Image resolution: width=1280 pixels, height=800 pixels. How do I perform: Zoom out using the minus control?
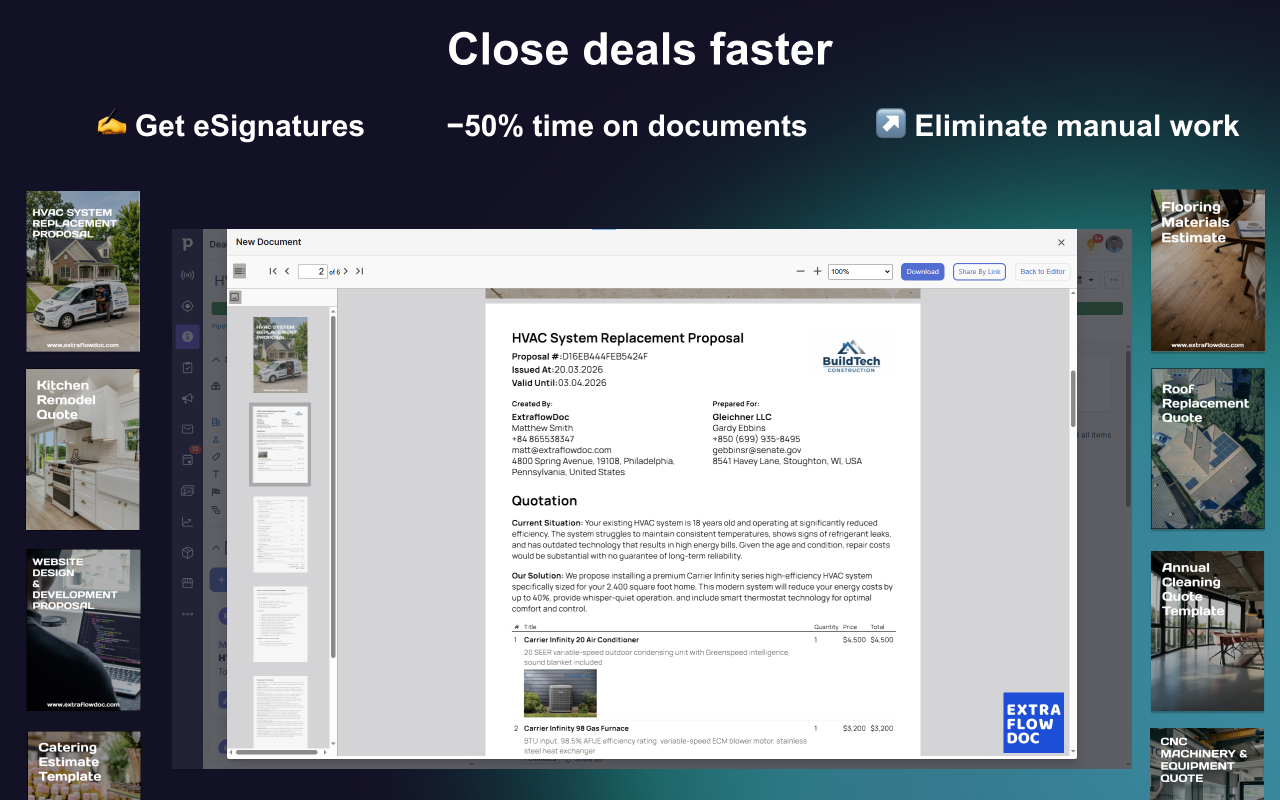tap(800, 271)
